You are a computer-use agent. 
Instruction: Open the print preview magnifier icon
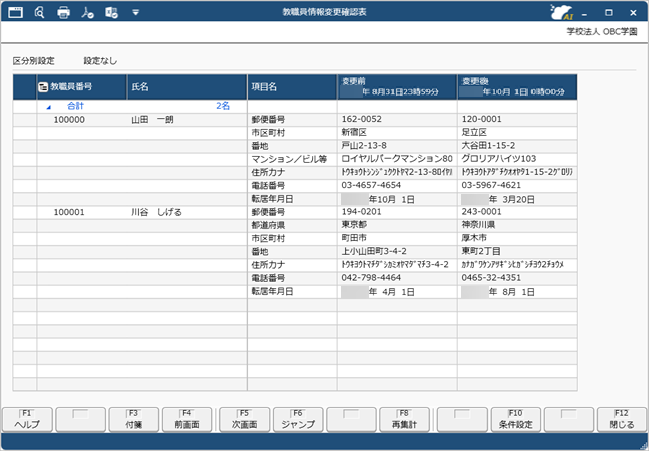[x=39, y=12]
